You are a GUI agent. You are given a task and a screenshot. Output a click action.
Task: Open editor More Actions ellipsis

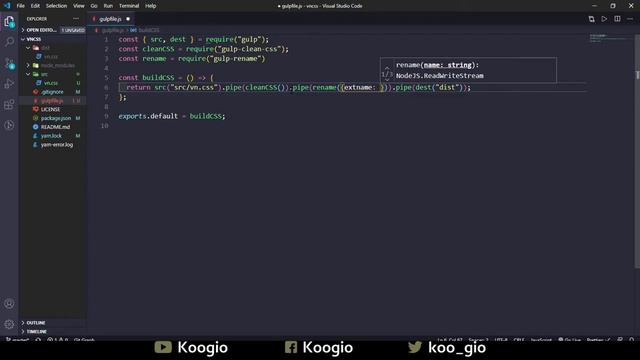click(630, 19)
